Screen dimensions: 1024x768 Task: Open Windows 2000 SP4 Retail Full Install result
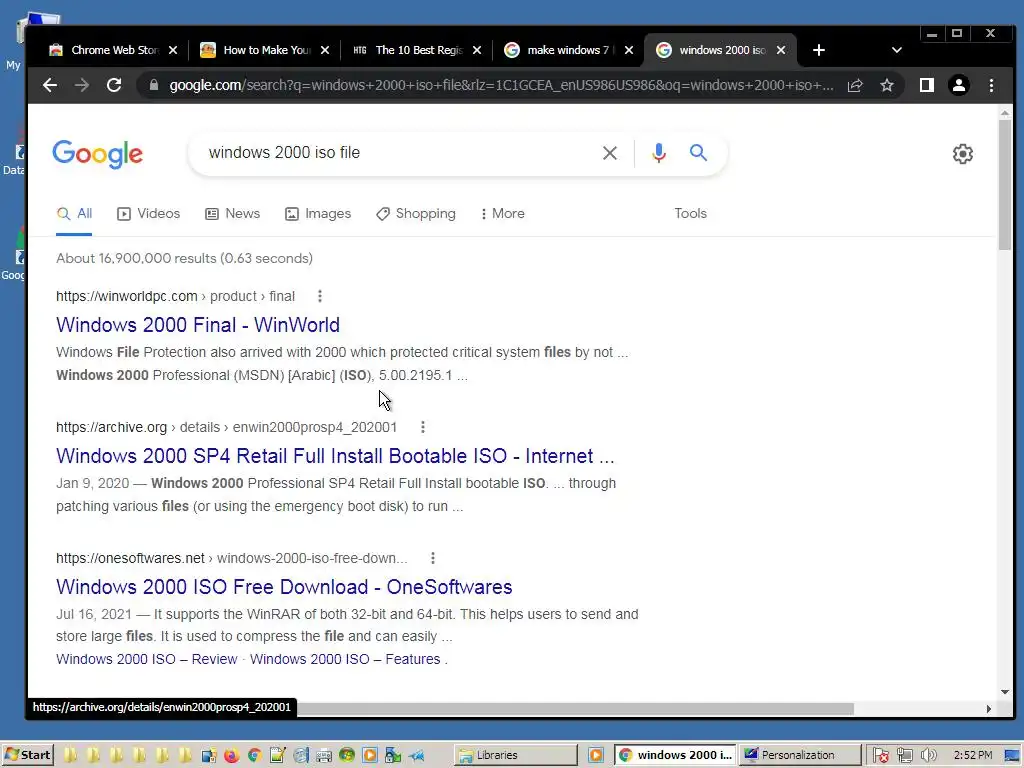pos(335,456)
